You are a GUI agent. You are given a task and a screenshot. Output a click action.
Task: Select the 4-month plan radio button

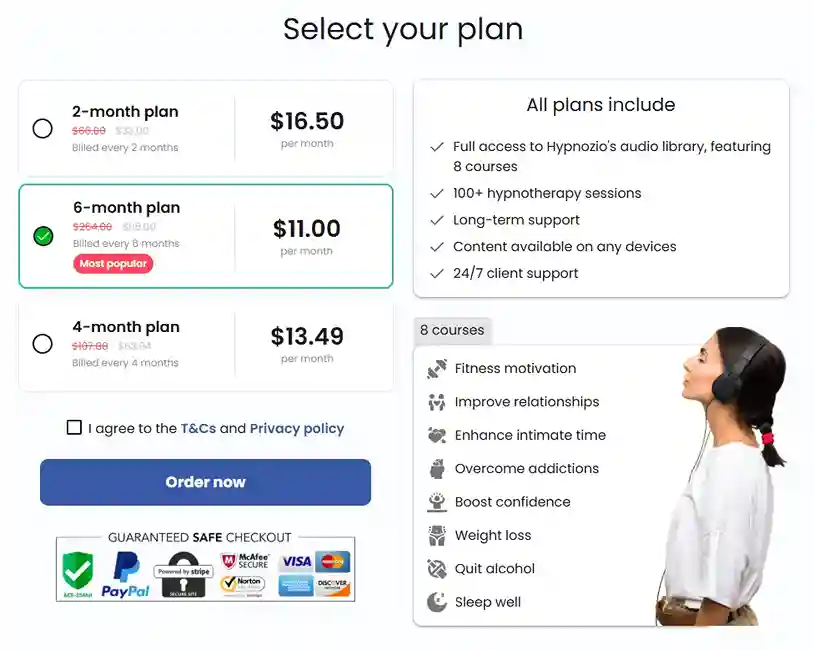pos(42,343)
